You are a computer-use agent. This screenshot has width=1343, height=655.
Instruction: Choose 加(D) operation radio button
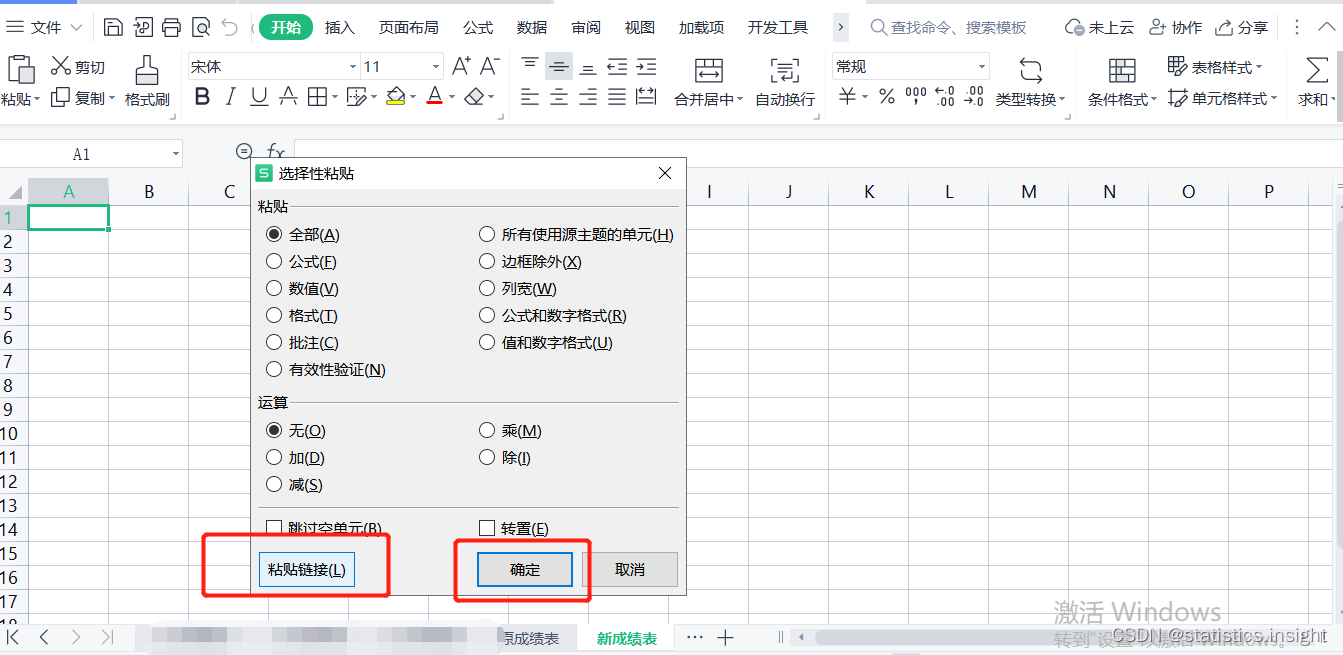tap(295, 458)
